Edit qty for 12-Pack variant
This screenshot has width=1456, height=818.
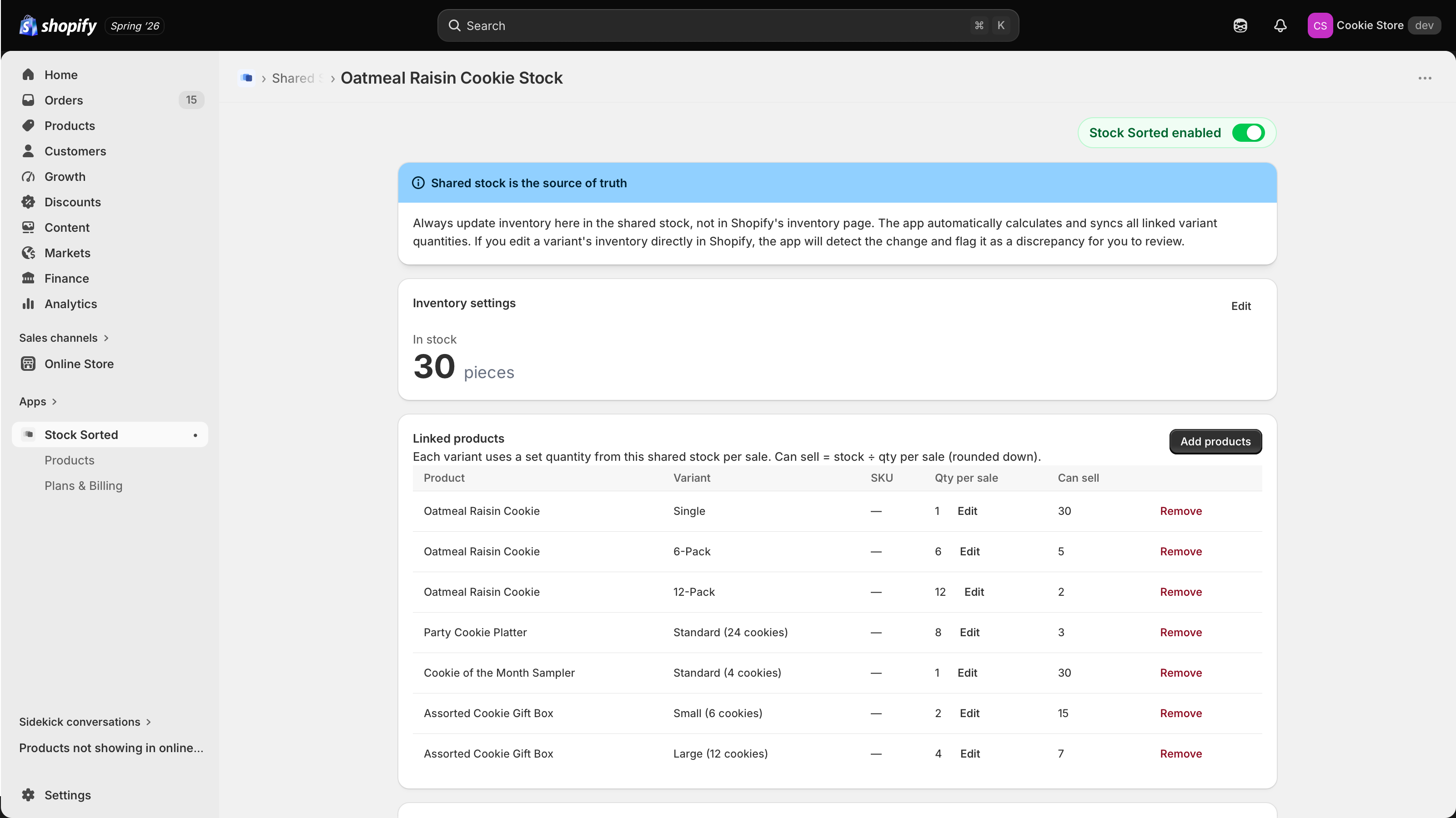tap(974, 592)
